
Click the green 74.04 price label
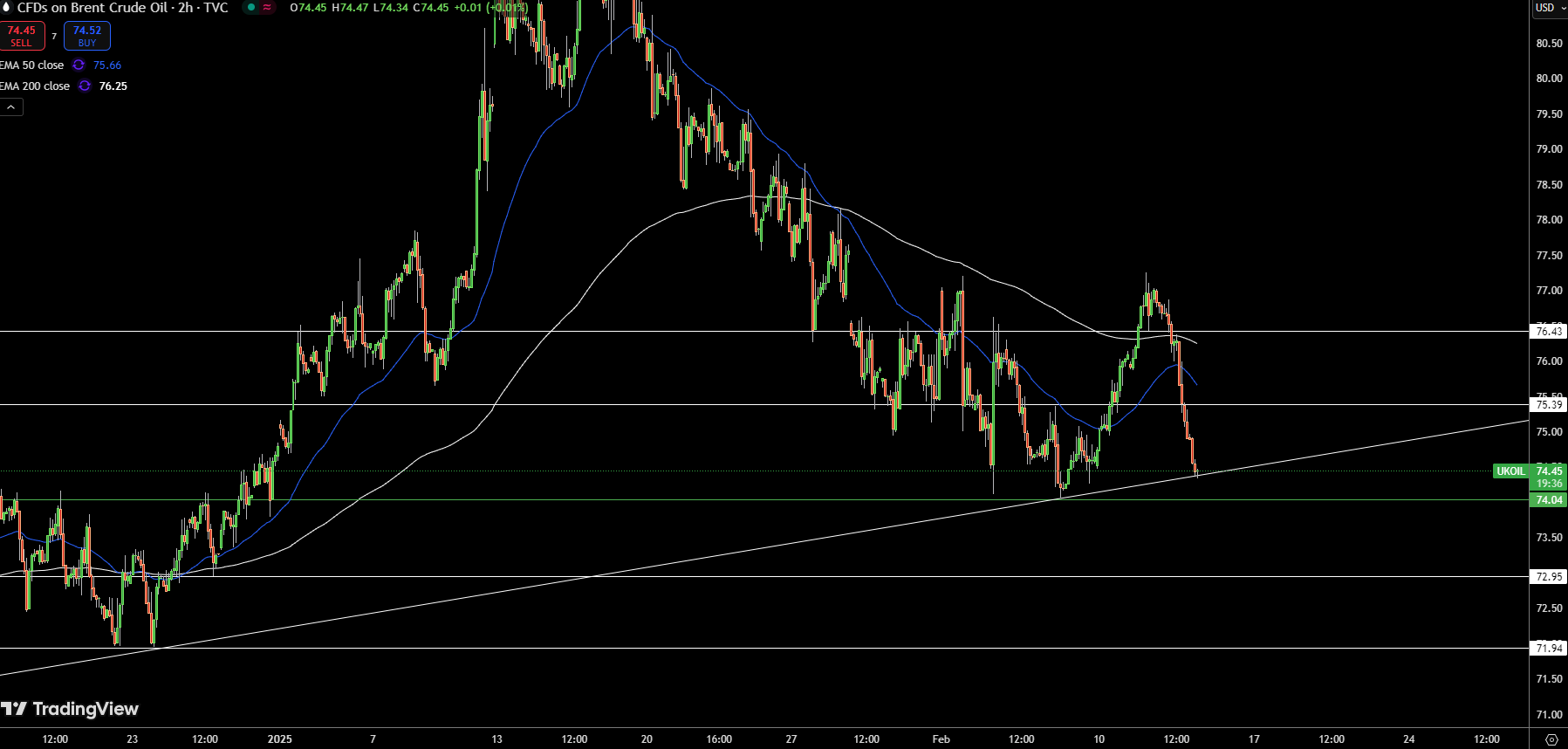coord(1549,500)
